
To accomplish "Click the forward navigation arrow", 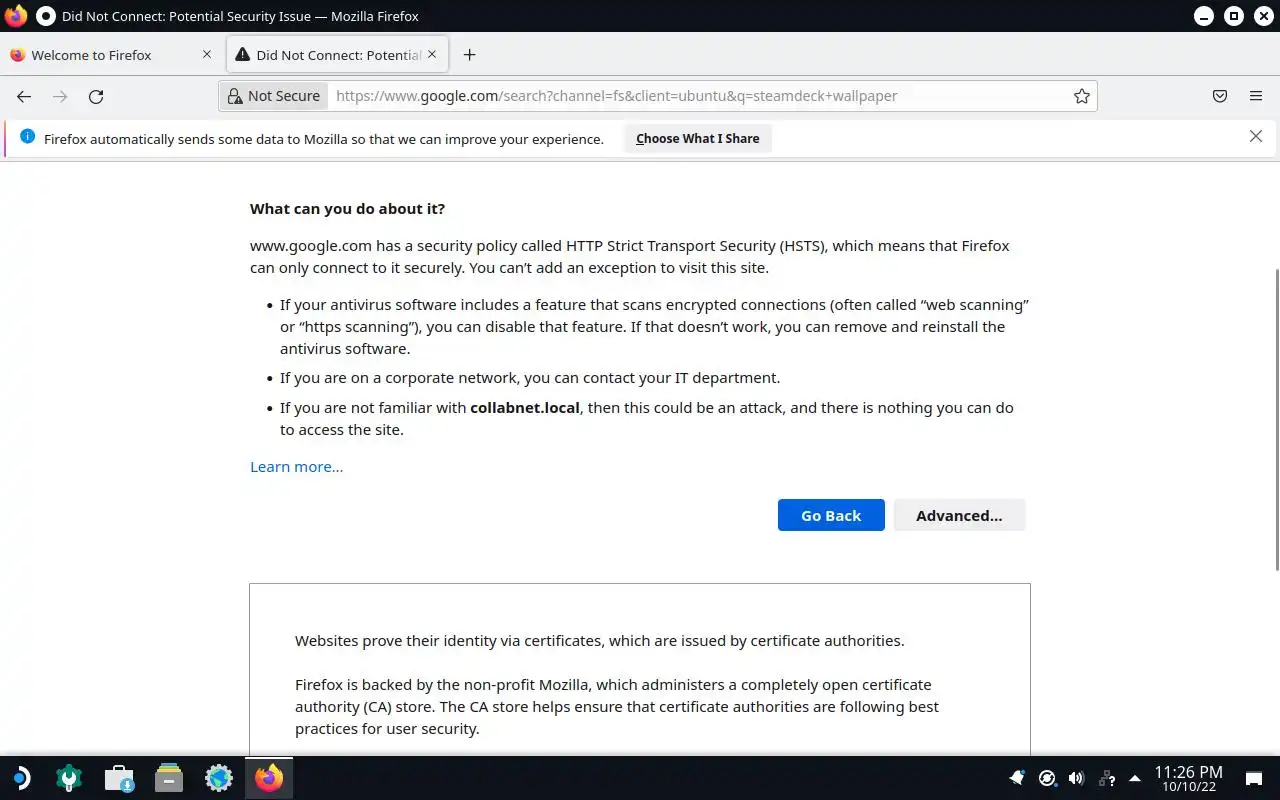I will [x=60, y=96].
